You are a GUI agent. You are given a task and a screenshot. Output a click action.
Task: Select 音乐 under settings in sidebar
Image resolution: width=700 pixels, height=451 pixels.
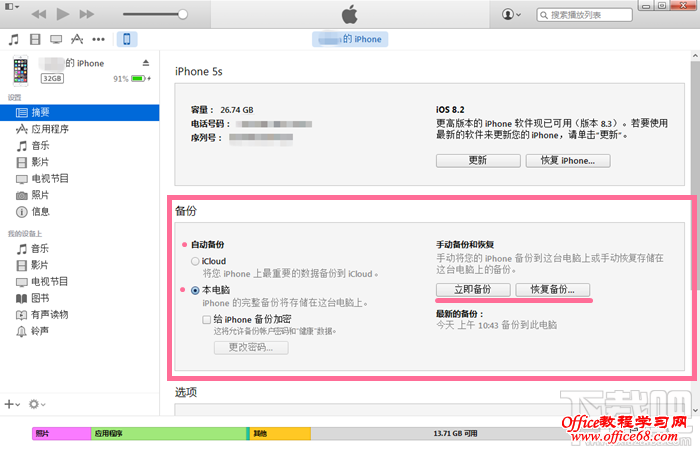point(79,146)
